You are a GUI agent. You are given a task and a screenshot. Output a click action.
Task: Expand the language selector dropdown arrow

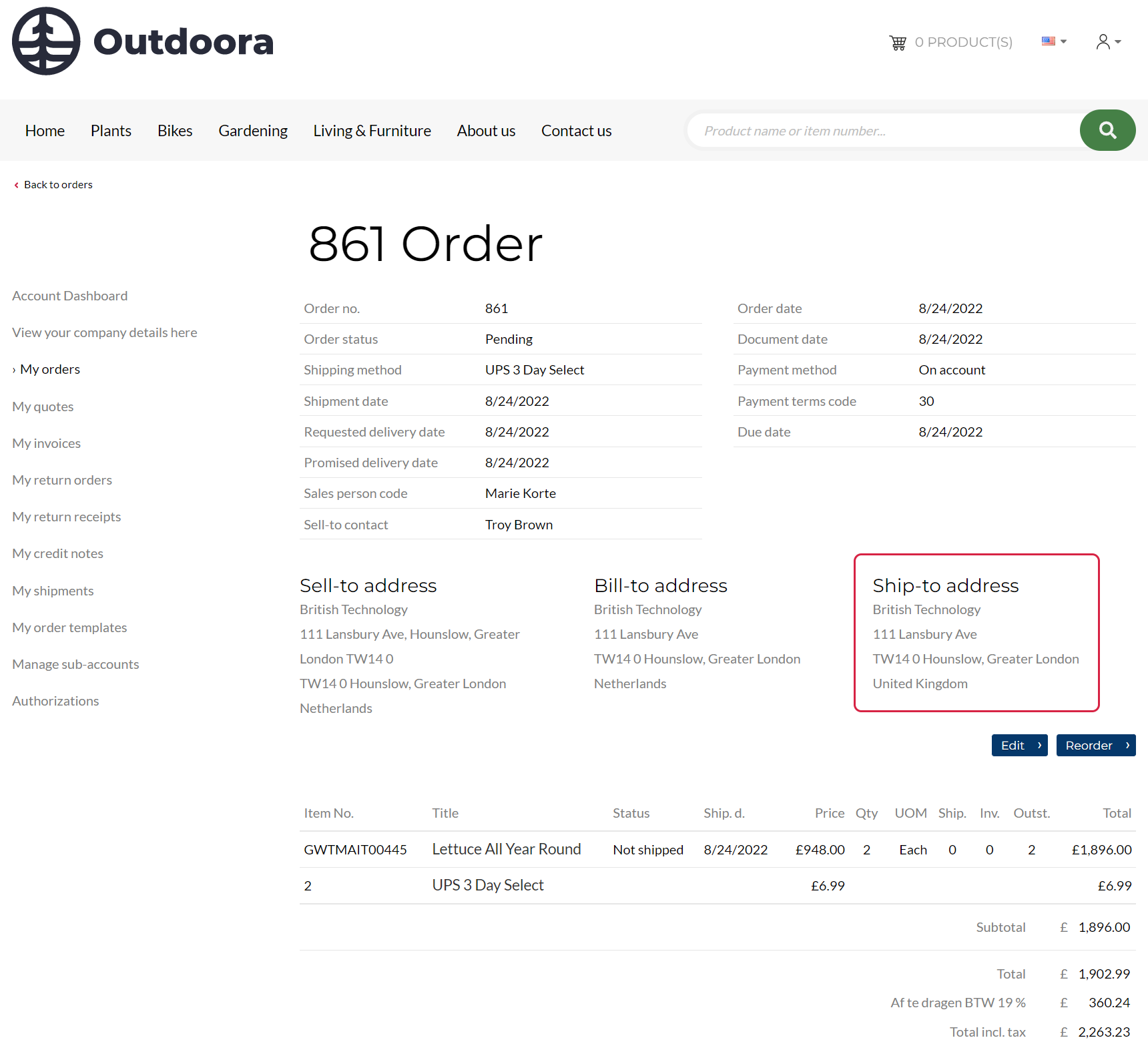(1064, 41)
